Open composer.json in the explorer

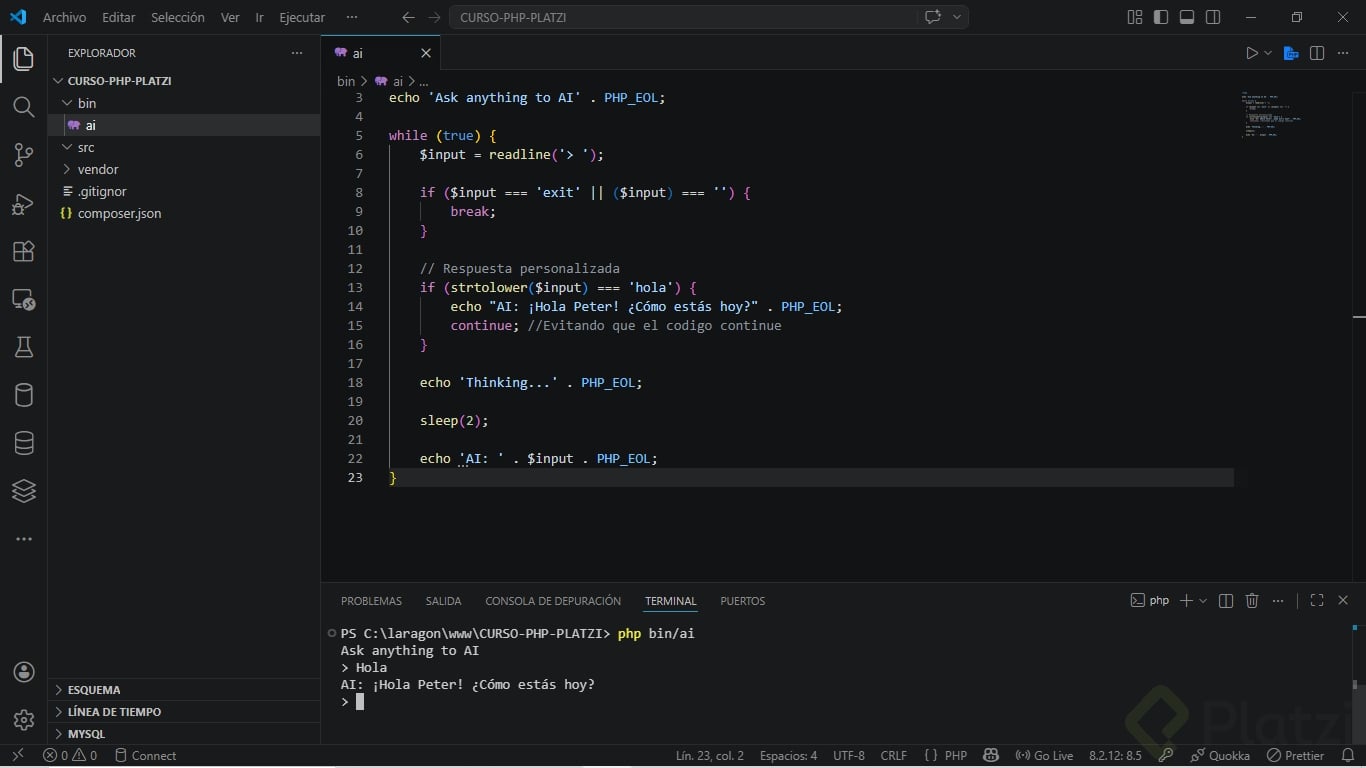119,213
